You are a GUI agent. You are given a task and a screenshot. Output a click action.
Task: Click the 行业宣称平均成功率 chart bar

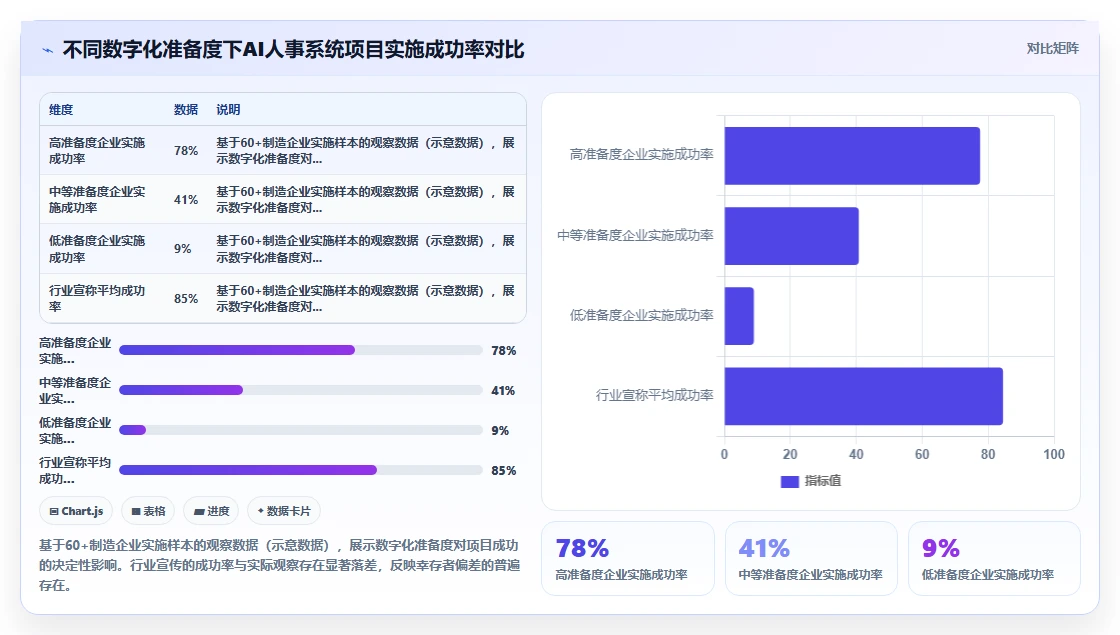pyautogui.click(x=864, y=396)
